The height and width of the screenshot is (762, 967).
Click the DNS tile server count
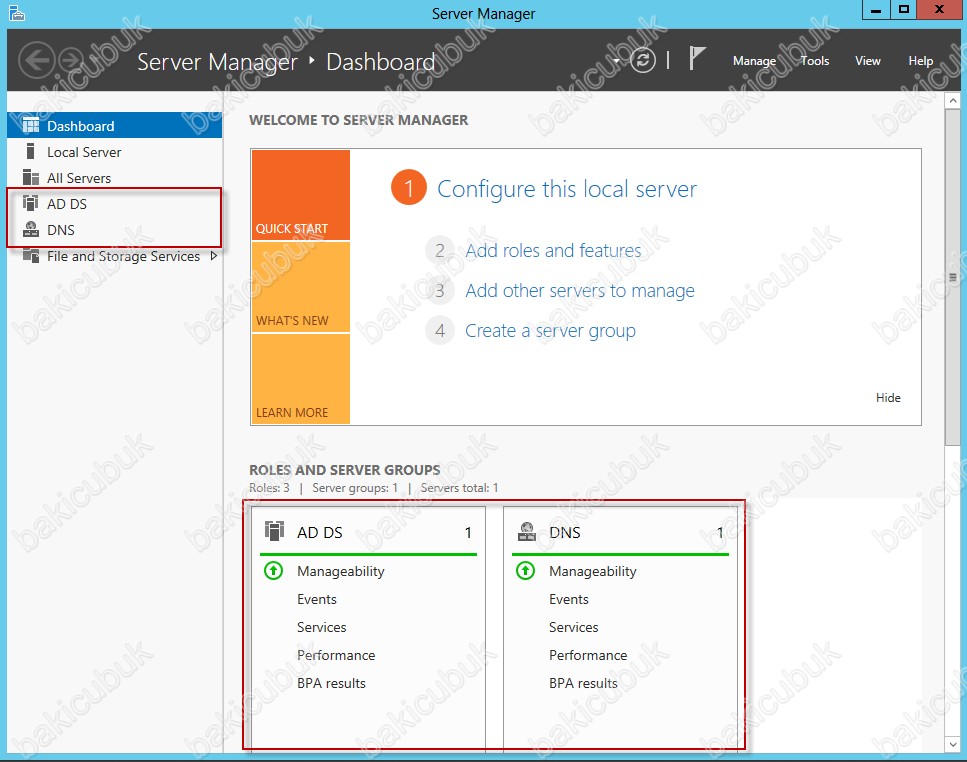pos(720,533)
